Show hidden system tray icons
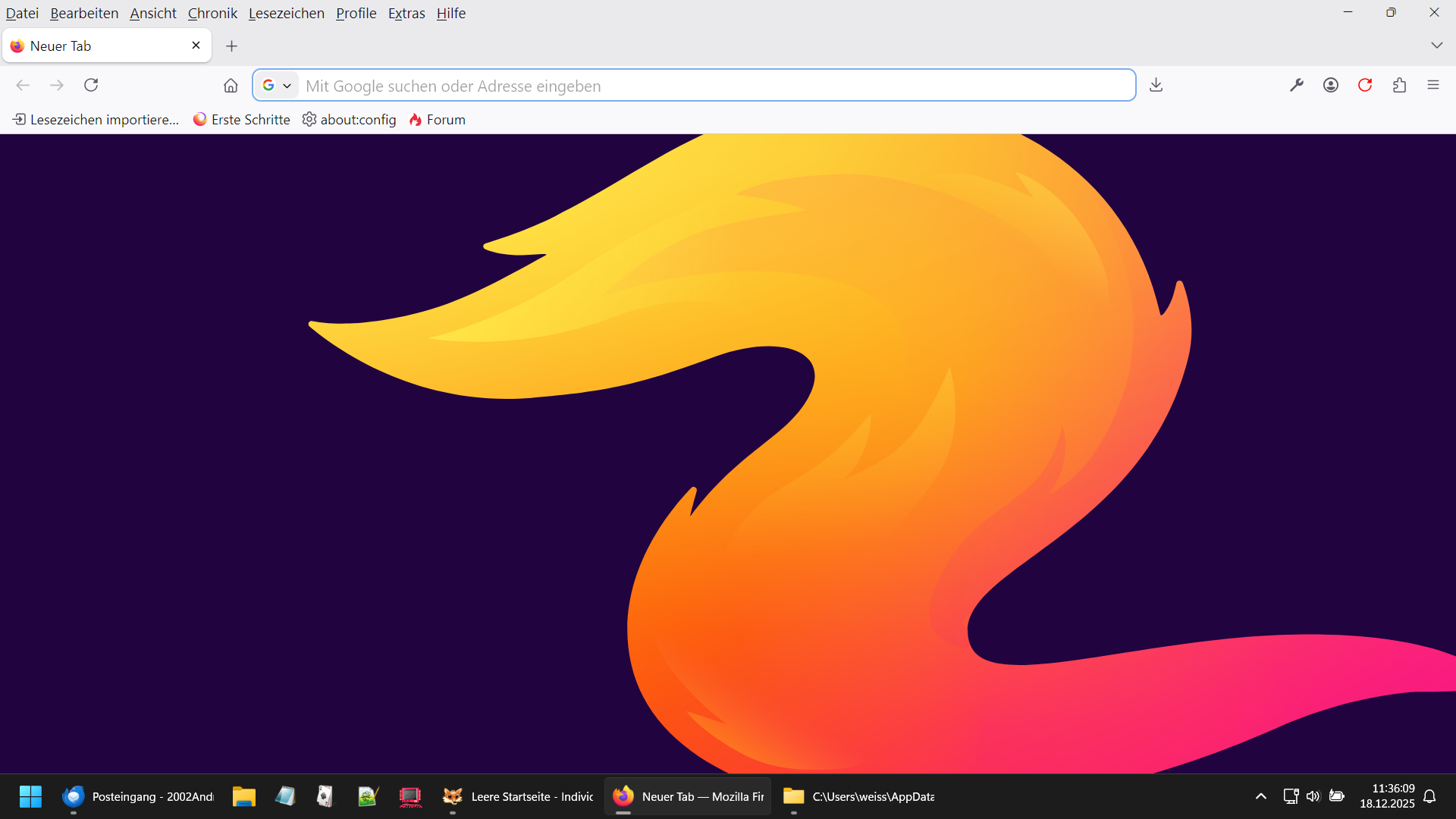 pos(1260,796)
